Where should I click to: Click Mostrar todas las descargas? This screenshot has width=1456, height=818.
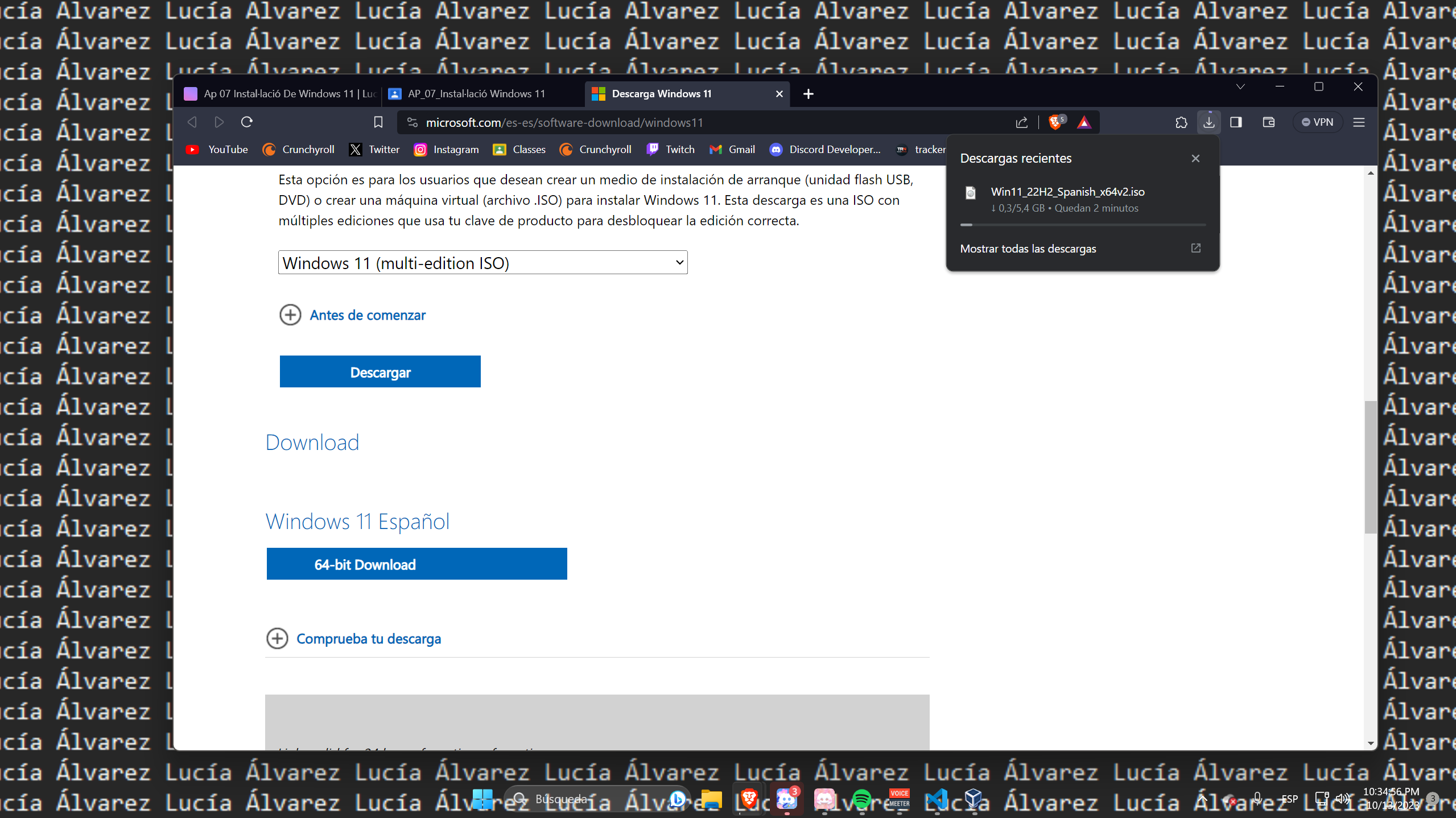click(x=1028, y=249)
